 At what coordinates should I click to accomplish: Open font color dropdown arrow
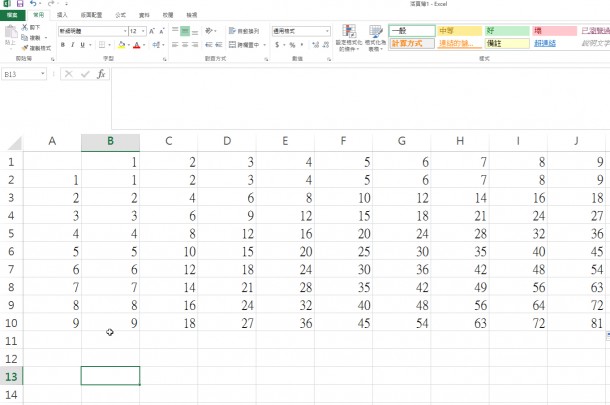144,45
